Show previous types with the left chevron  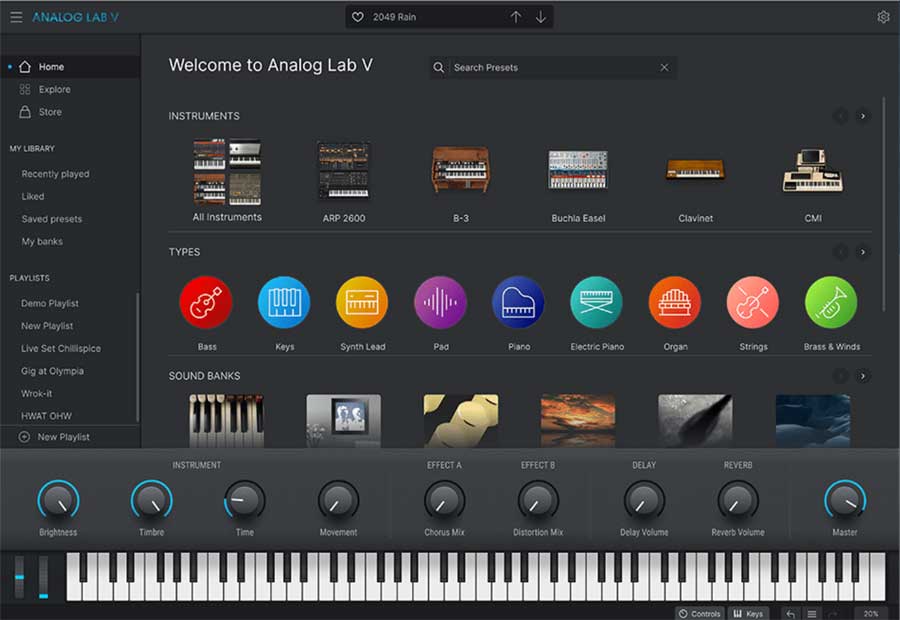click(x=840, y=252)
